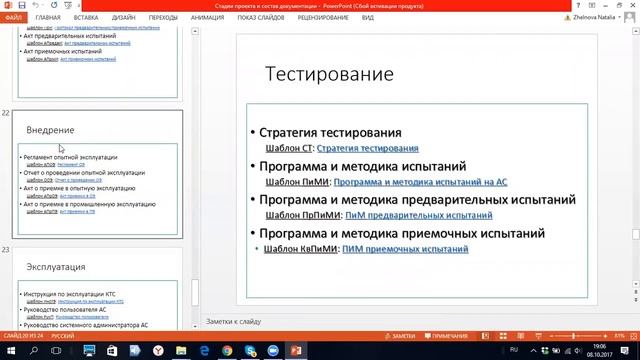
Task: Undo the last action
Action: [36, 5]
